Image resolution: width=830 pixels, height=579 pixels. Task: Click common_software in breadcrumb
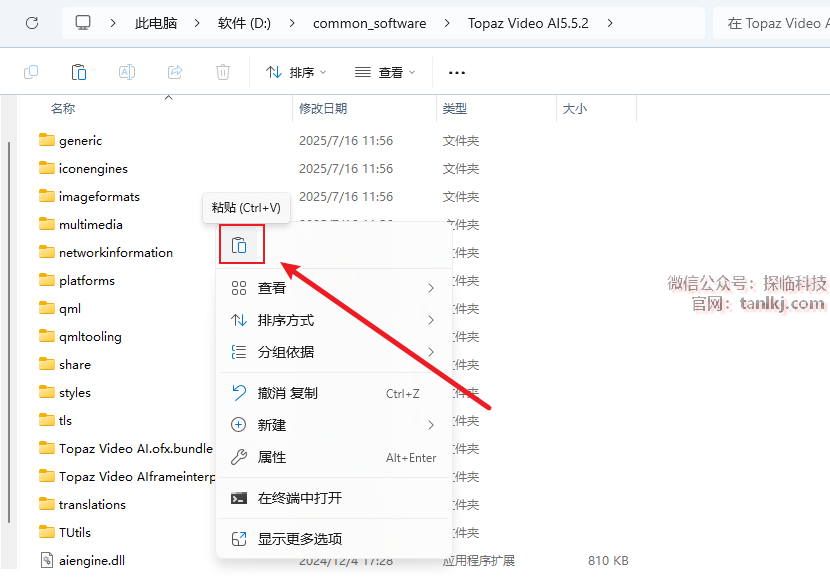[x=369, y=23]
